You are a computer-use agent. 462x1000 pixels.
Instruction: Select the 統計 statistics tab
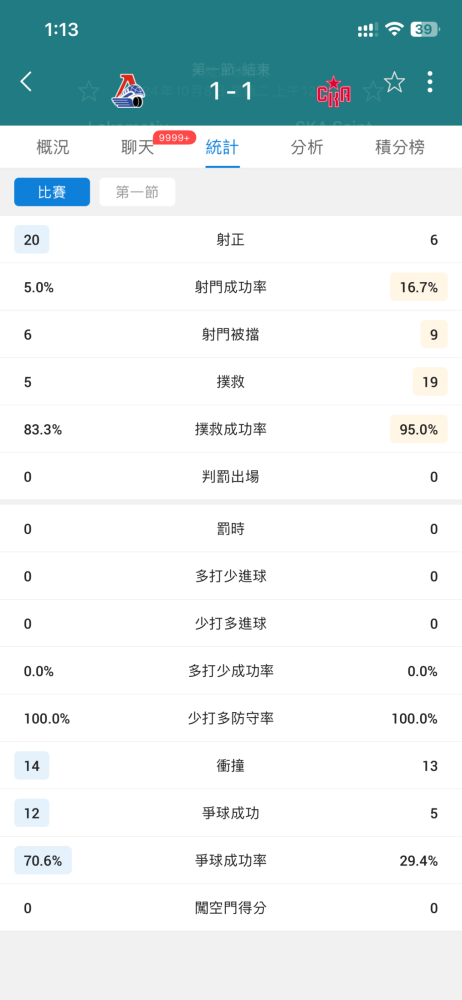pyautogui.click(x=222, y=148)
